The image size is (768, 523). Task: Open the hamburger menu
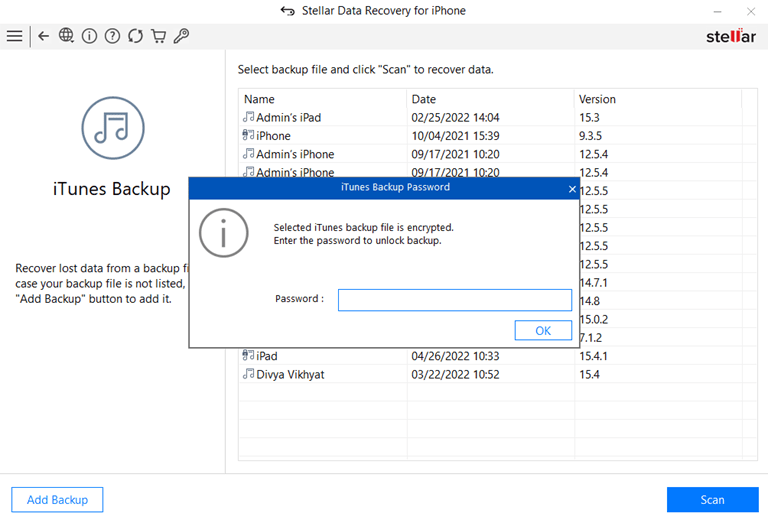tap(14, 36)
